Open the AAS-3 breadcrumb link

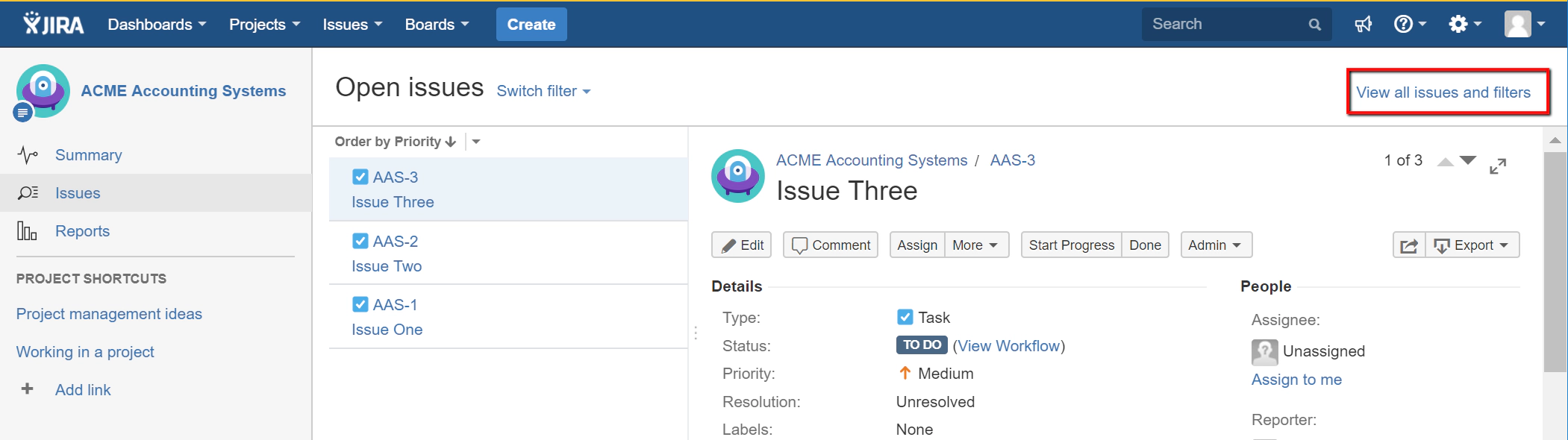(1013, 160)
